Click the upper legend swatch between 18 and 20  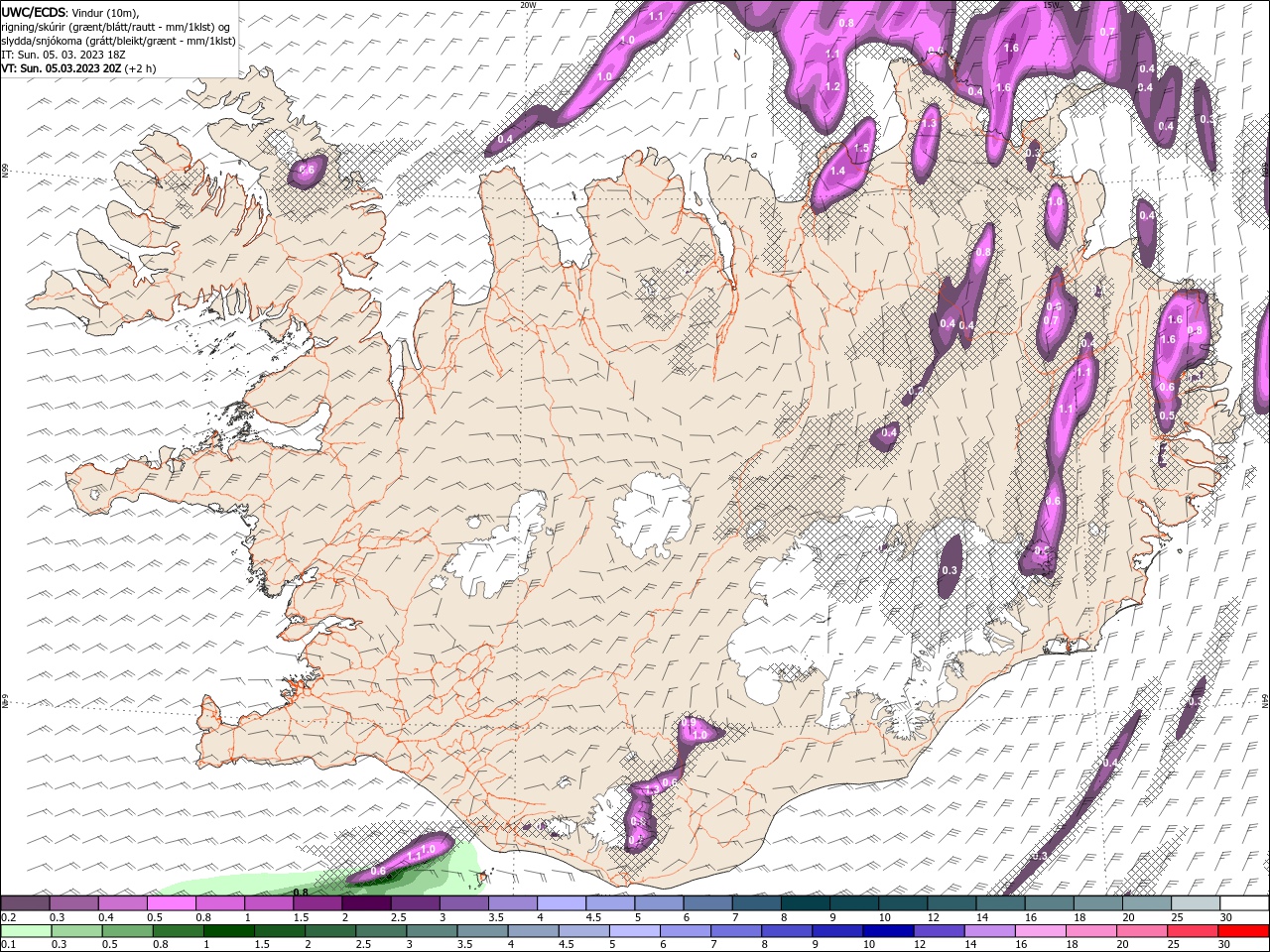tap(1097, 902)
